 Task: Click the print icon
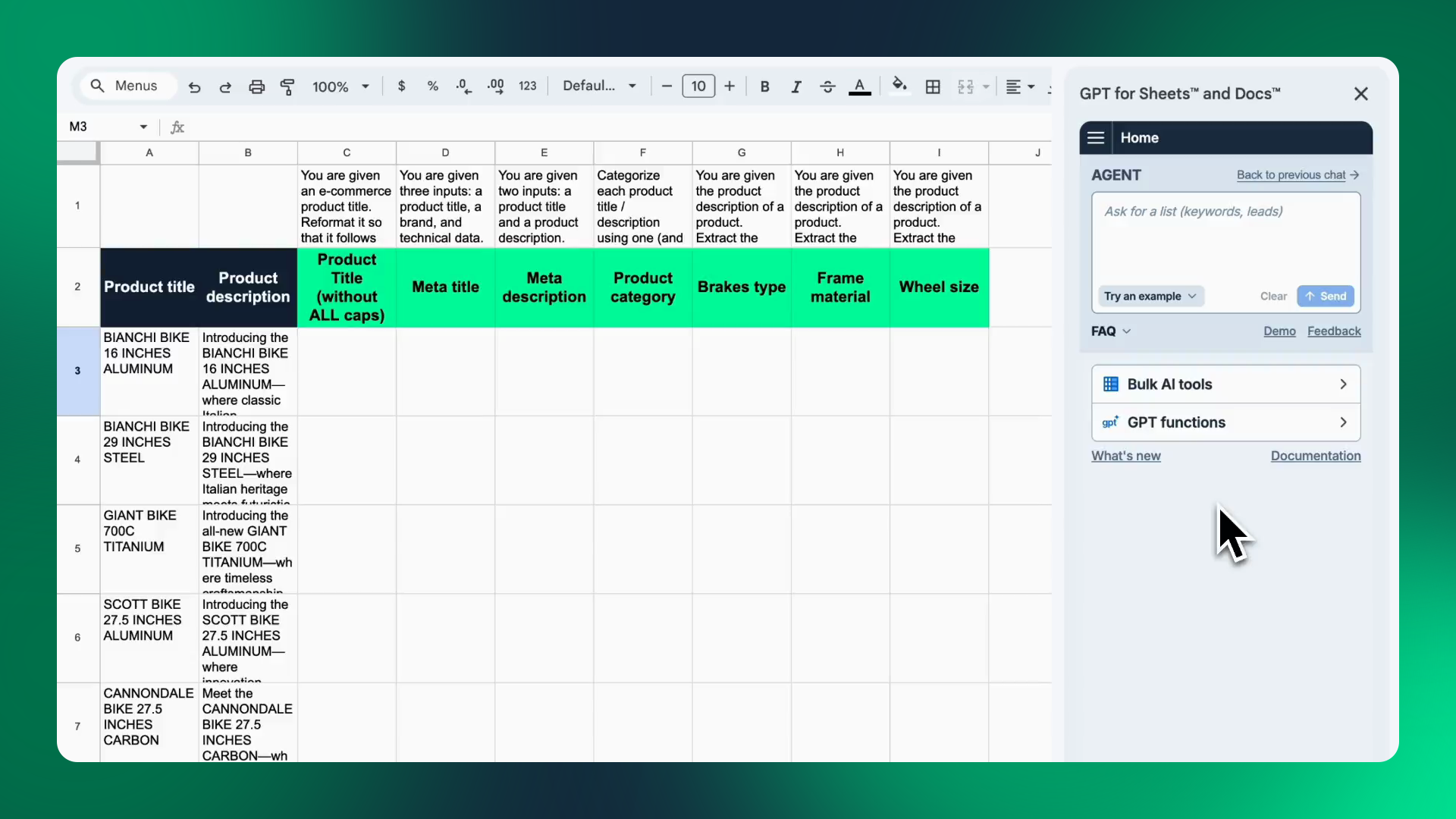coord(256,86)
